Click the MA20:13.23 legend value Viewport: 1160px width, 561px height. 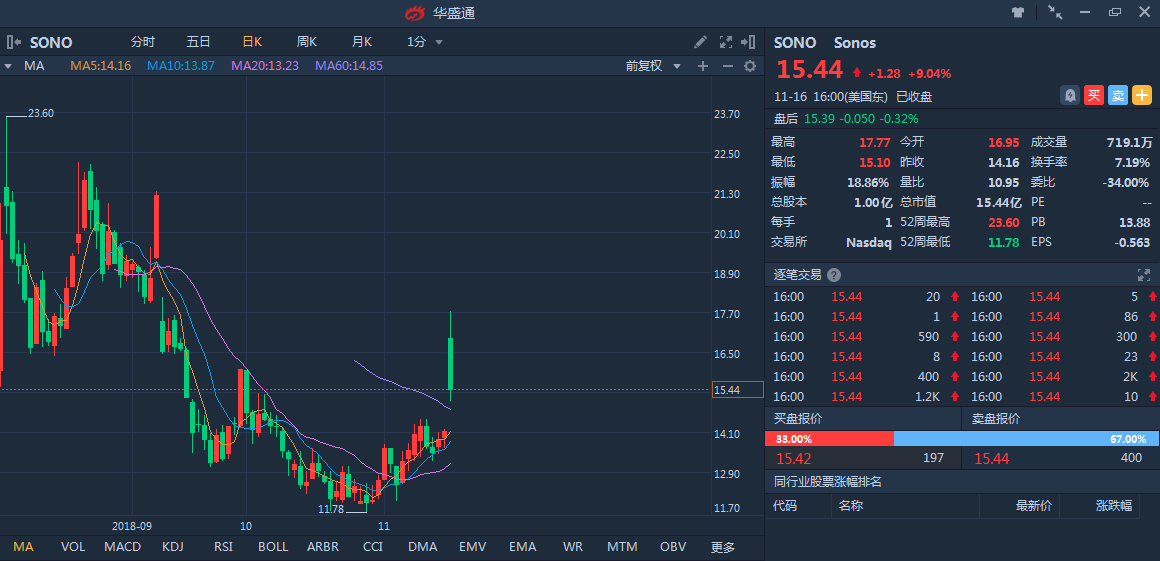(x=265, y=66)
